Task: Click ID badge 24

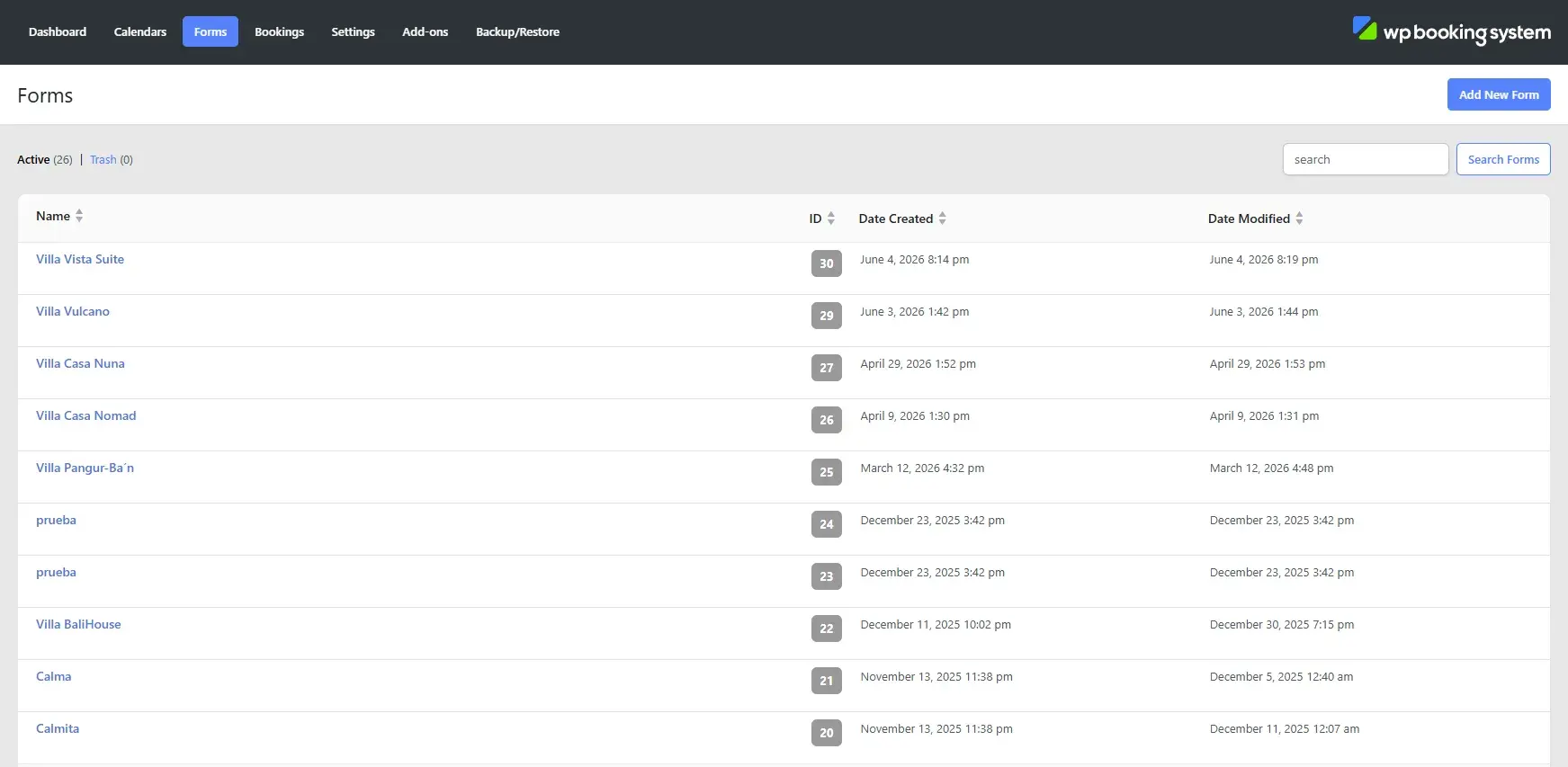Action: pos(827,524)
